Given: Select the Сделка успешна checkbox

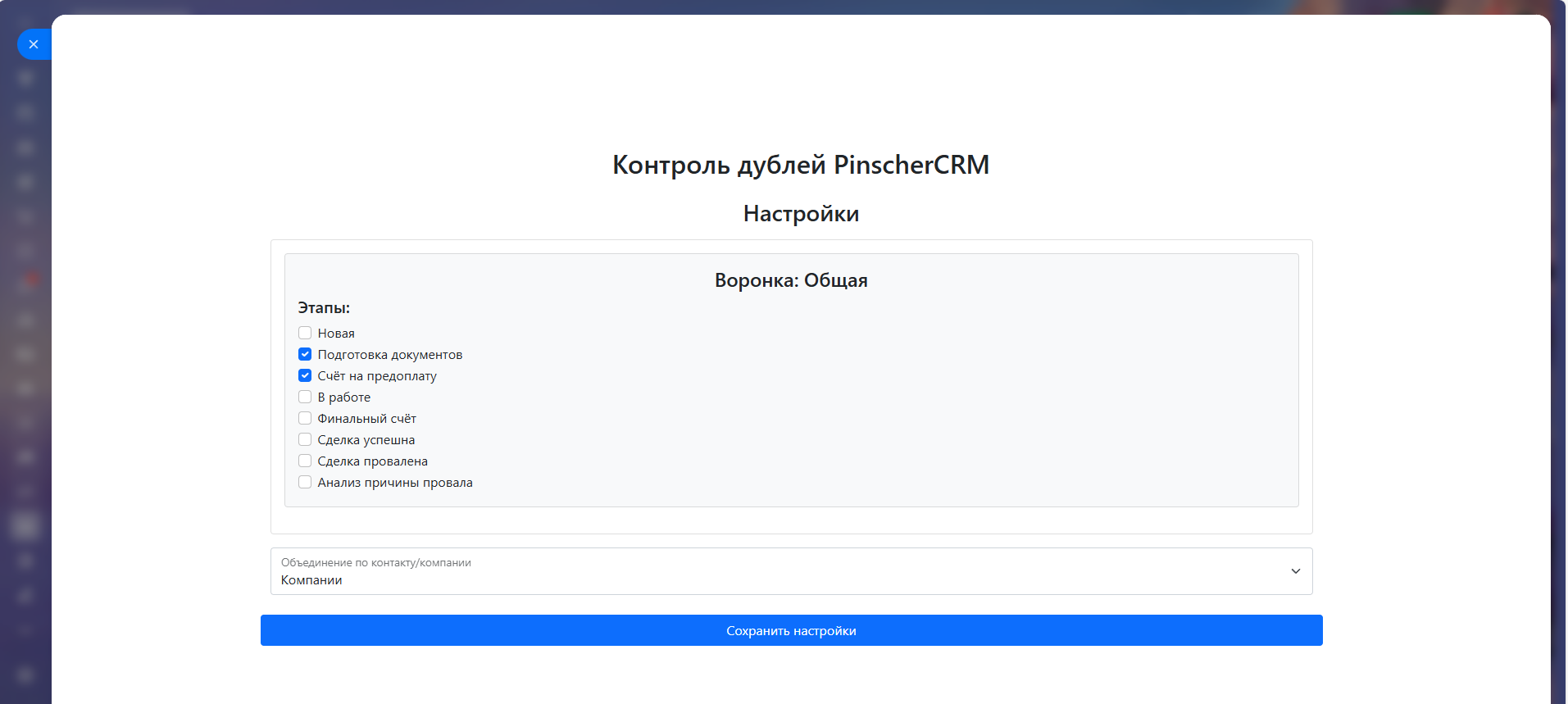Looking at the screenshot, I should click(305, 439).
